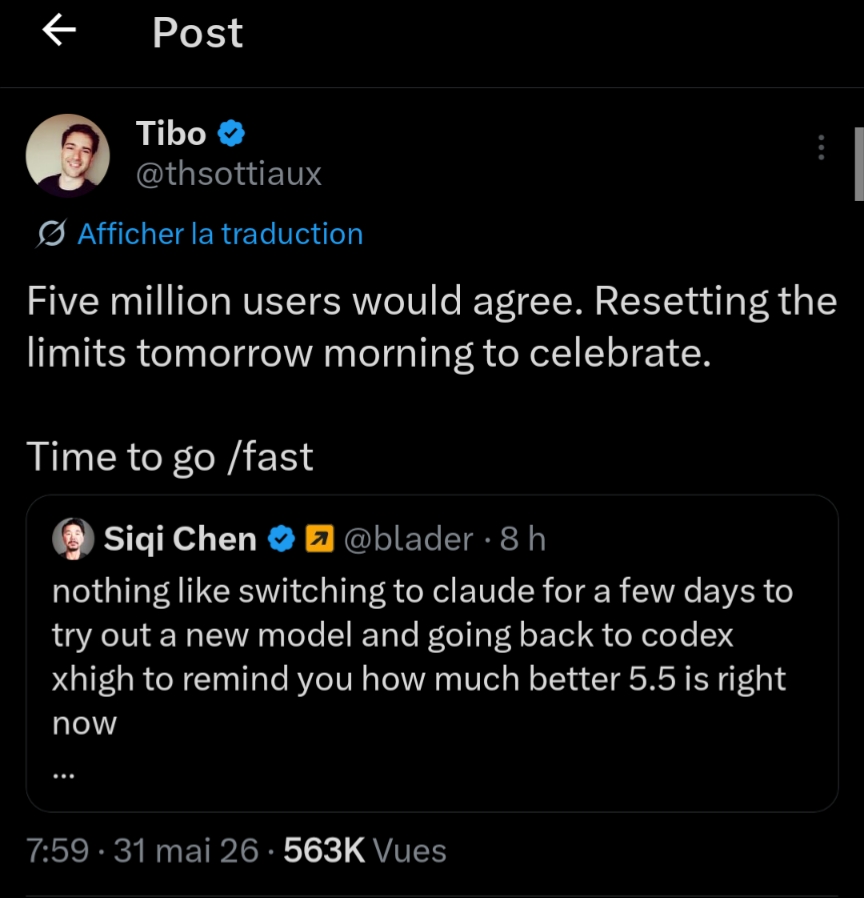Open the @blader handle in quote

pos(409,539)
